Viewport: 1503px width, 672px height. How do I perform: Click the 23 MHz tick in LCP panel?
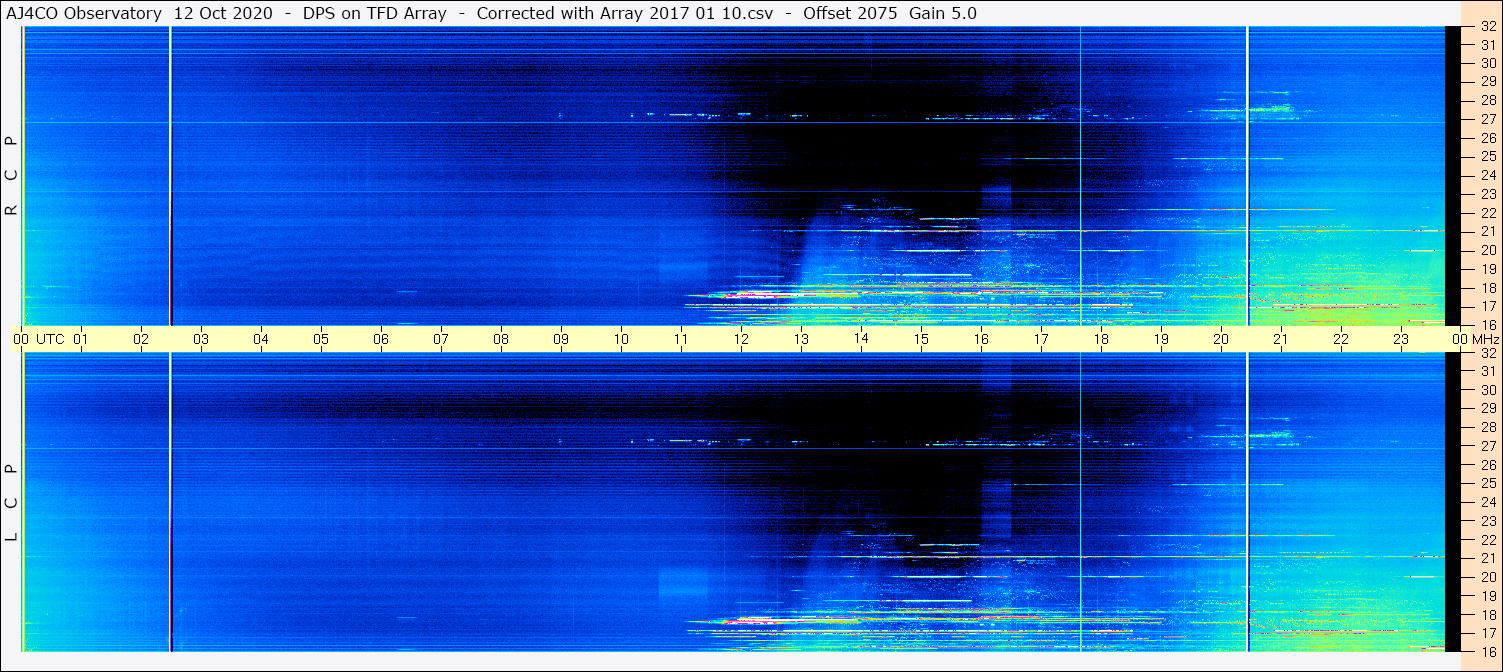pos(1487,521)
